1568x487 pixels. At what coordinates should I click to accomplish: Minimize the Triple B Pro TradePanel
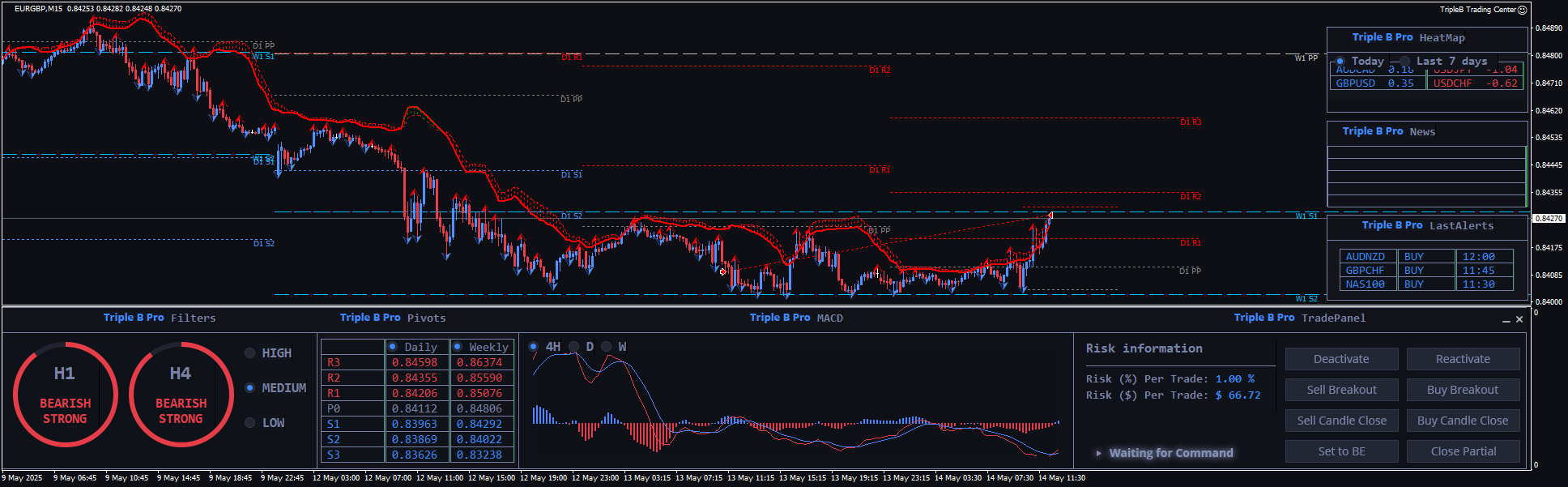pyautogui.click(x=1506, y=320)
